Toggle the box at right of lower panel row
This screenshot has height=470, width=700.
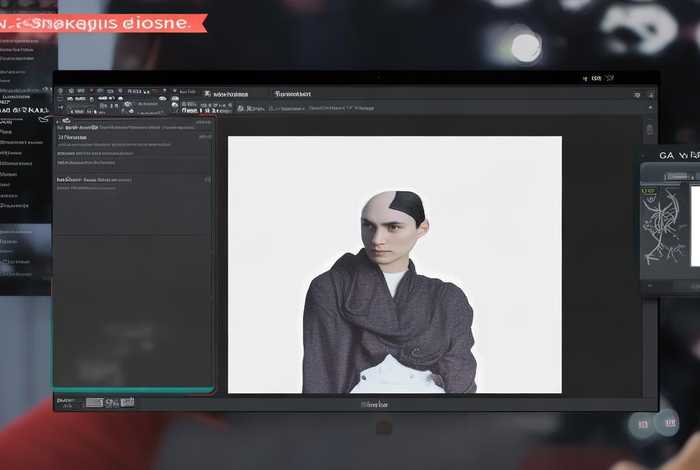pyautogui.click(x=207, y=180)
